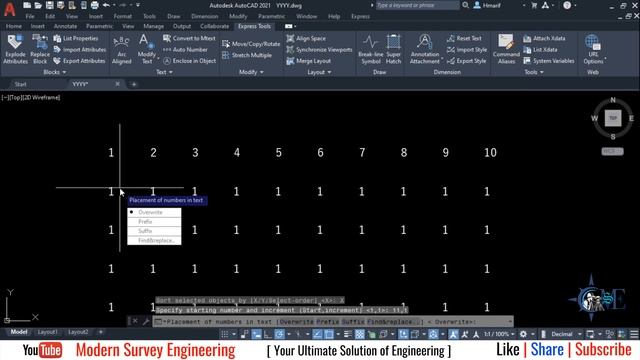Click Explode Attributes tool
The width and height of the screenshot is (640, 360).
[x=15, y=49]
